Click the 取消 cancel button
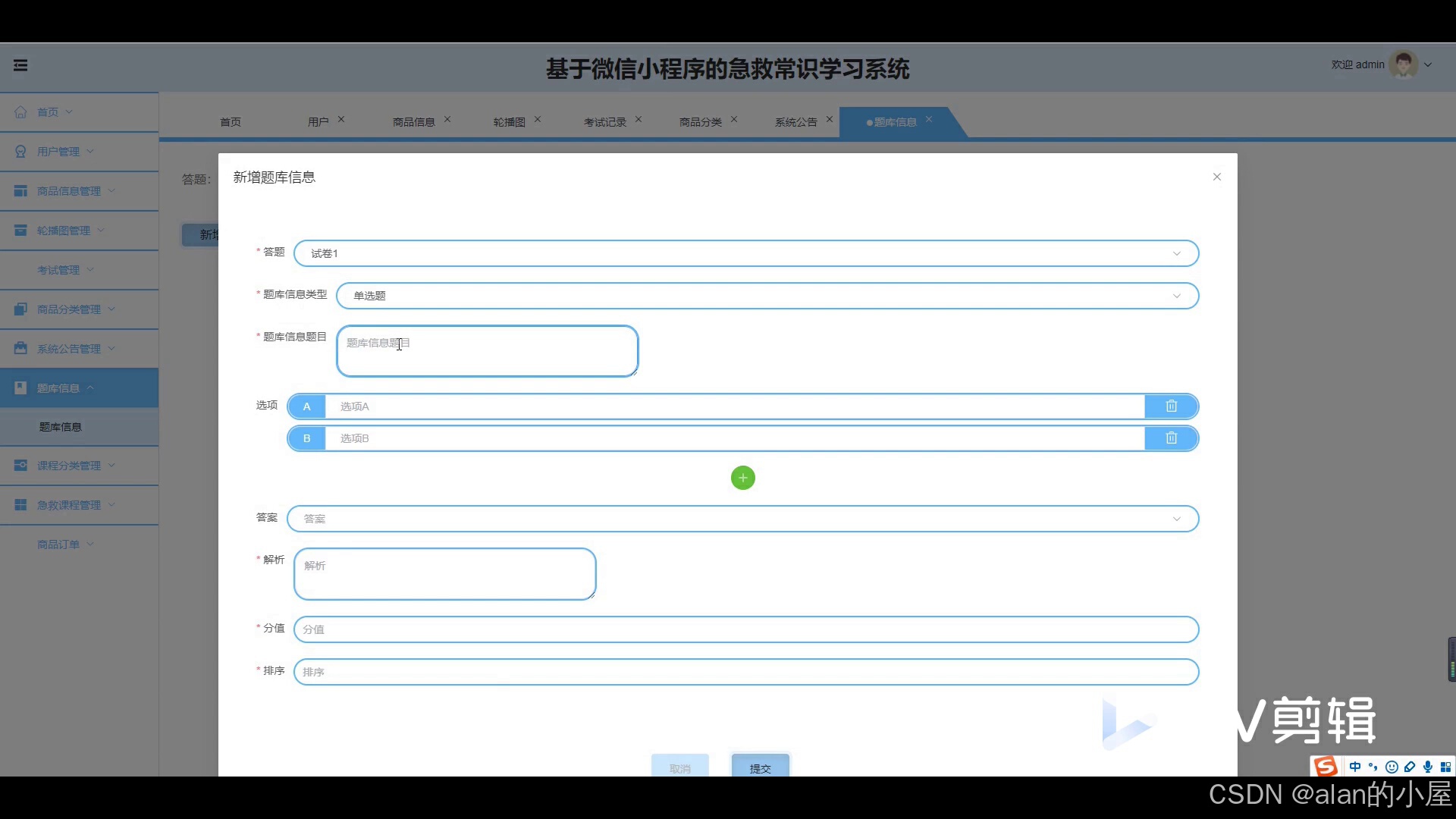Viewport: 1456px width, 819px height. point(679,767)
